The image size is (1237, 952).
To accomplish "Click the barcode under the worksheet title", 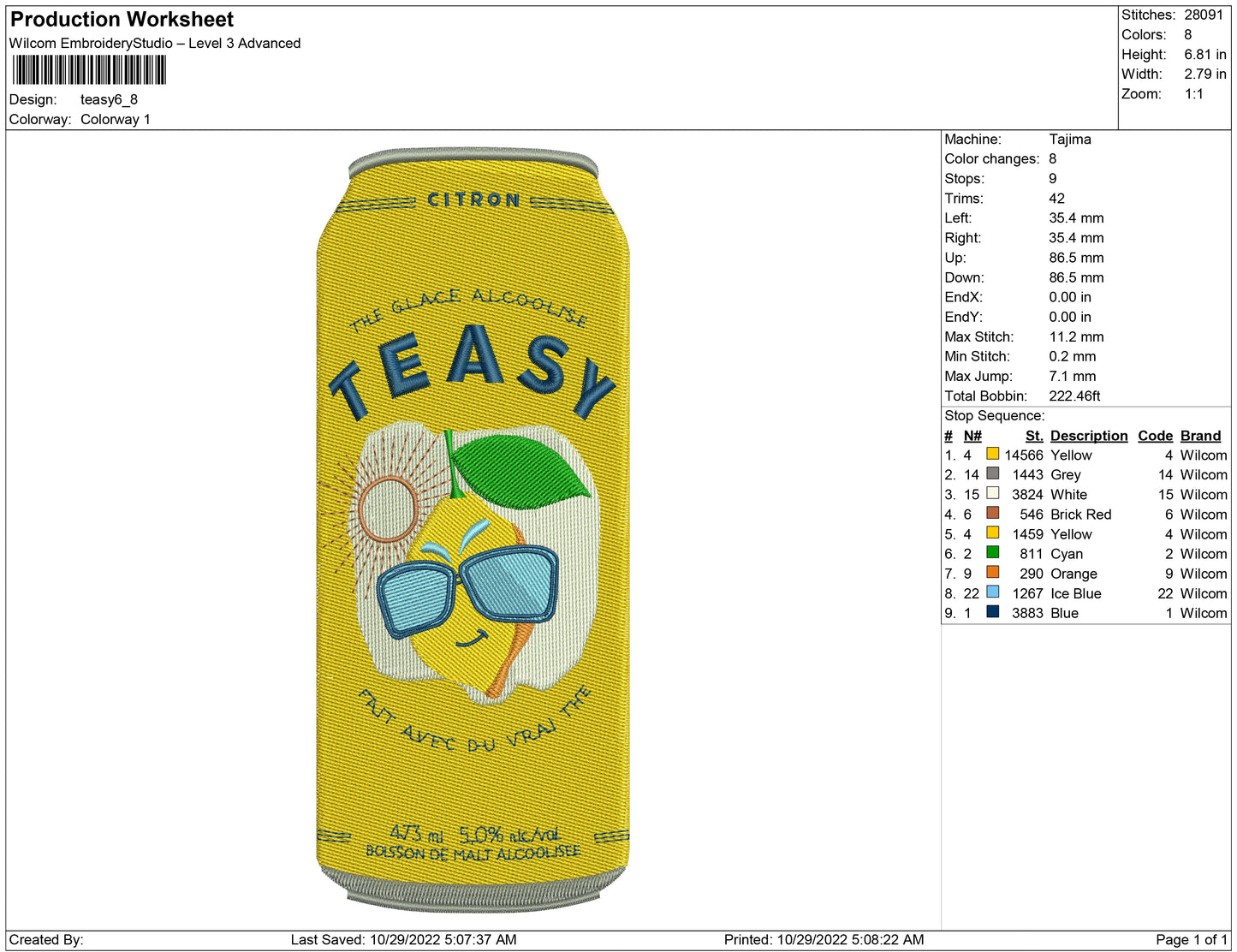I will pyautogui.click(x=89, y=70).
